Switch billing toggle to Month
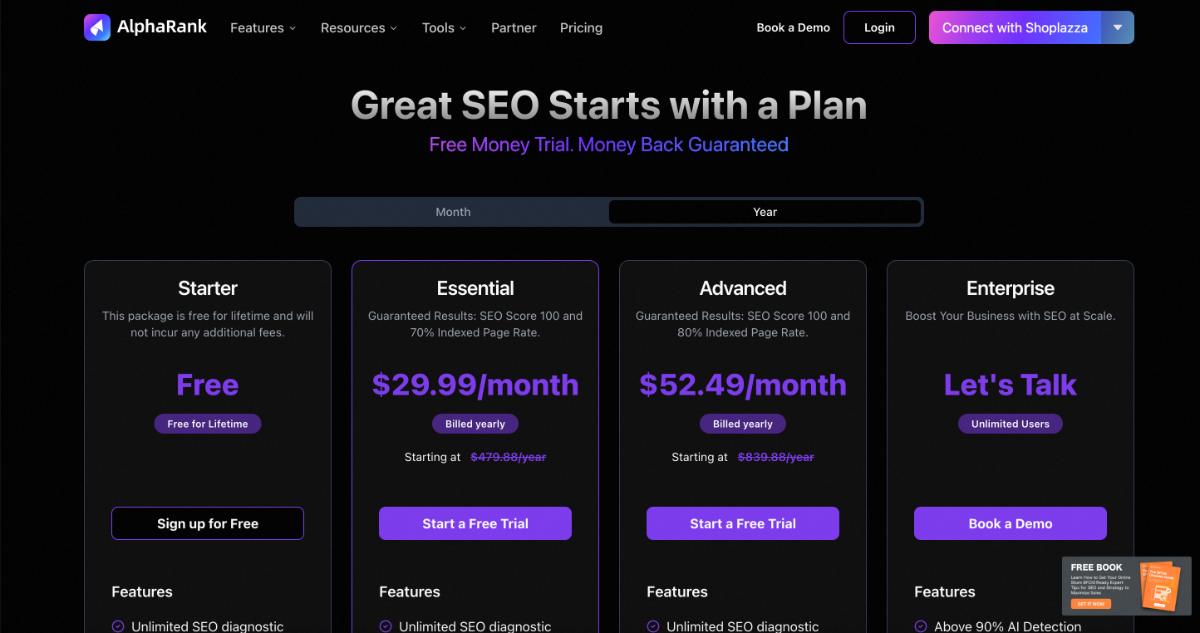Viewport: 1200px width, 633px height. 452,212
